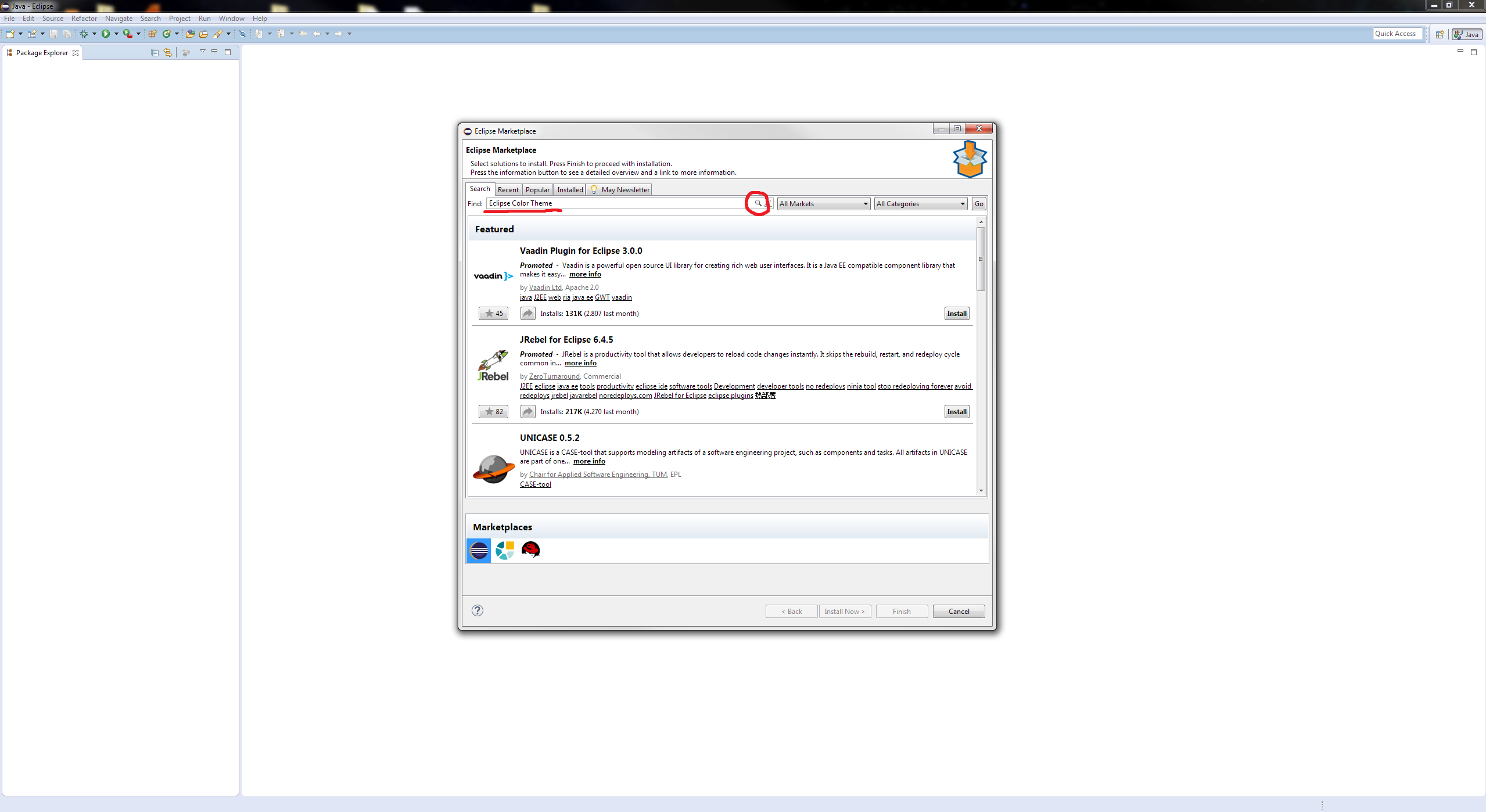Open the Window menu

[x=231, y=18]
